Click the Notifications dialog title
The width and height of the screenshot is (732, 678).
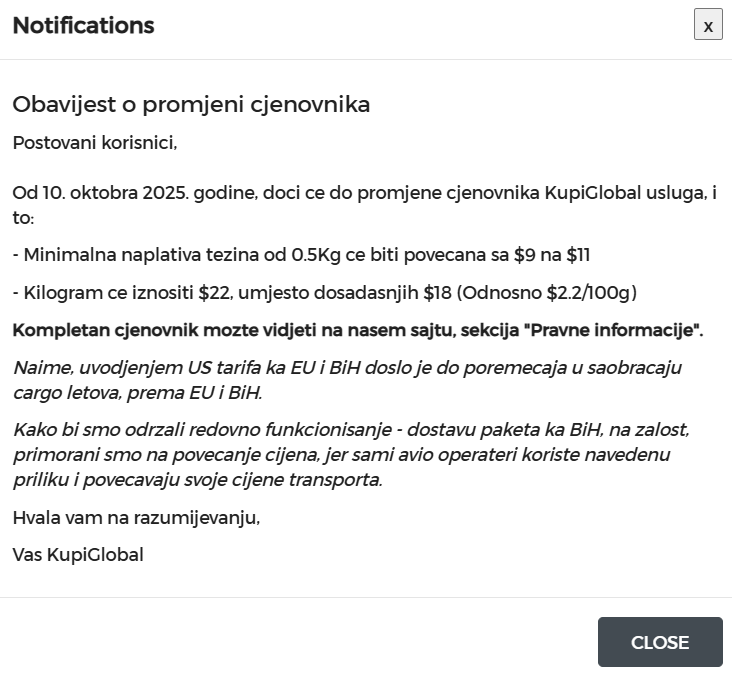coord(83,25)
